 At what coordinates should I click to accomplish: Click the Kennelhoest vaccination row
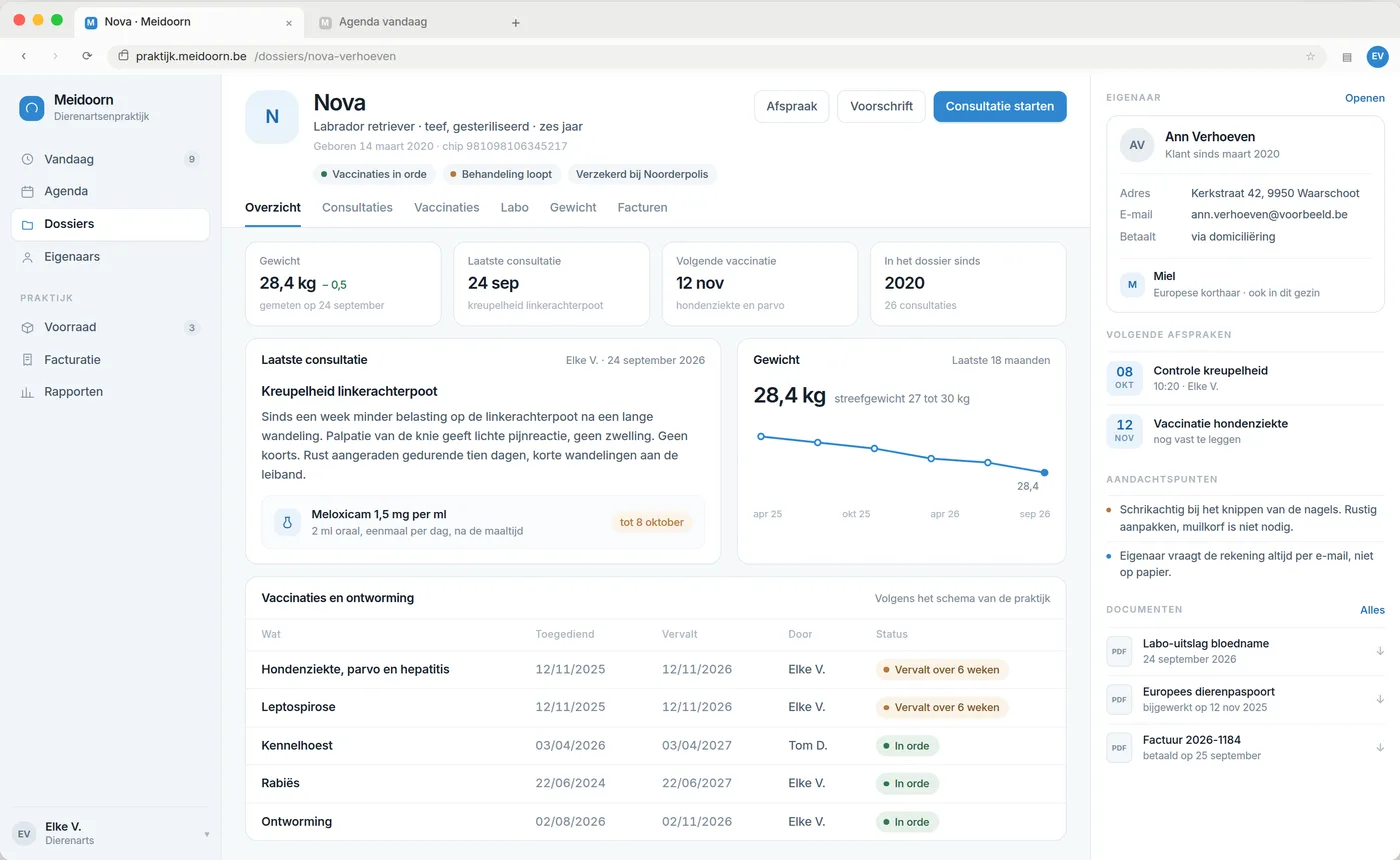point(655,745)
